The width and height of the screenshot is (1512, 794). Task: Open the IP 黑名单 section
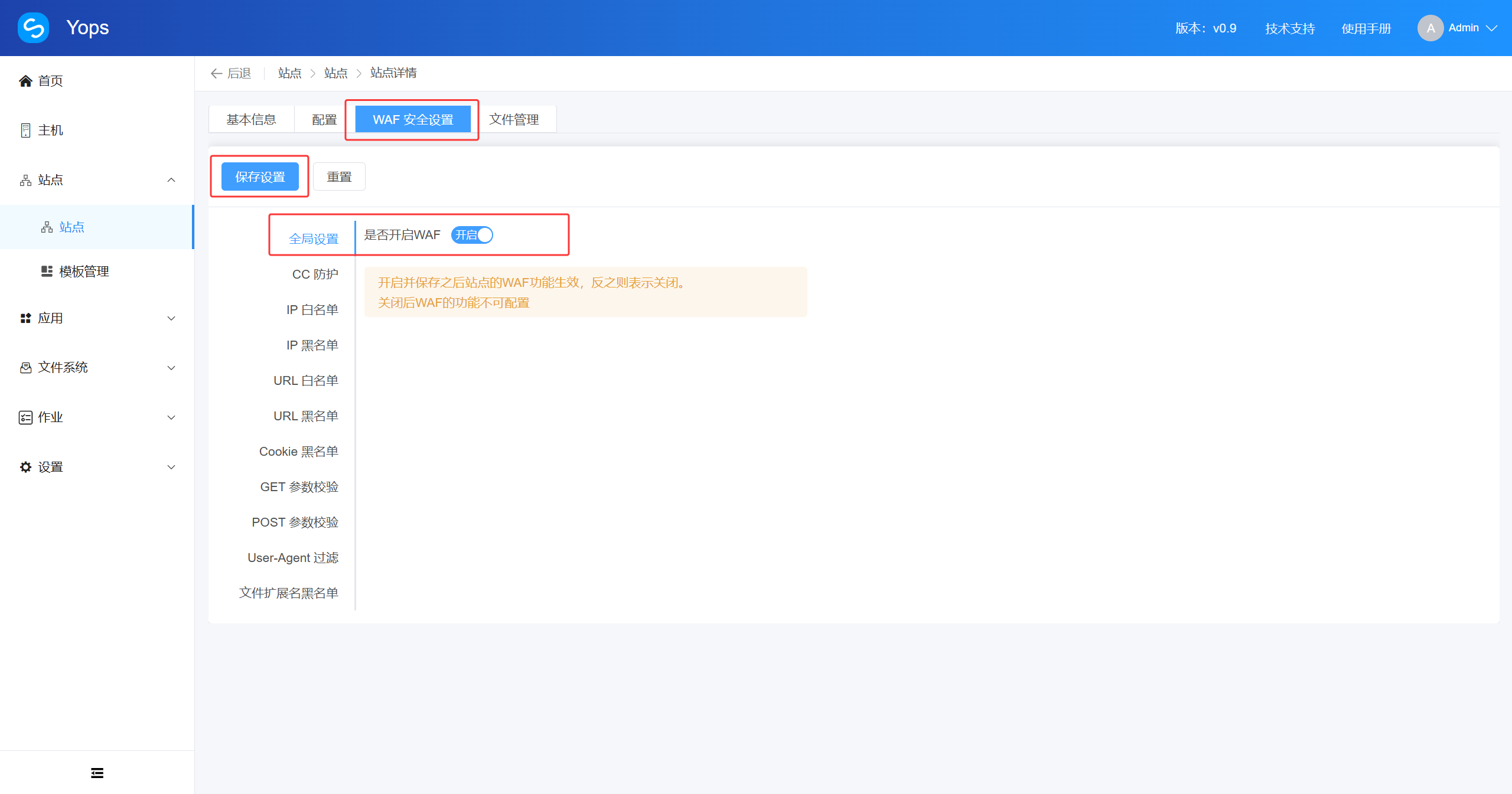312,345
